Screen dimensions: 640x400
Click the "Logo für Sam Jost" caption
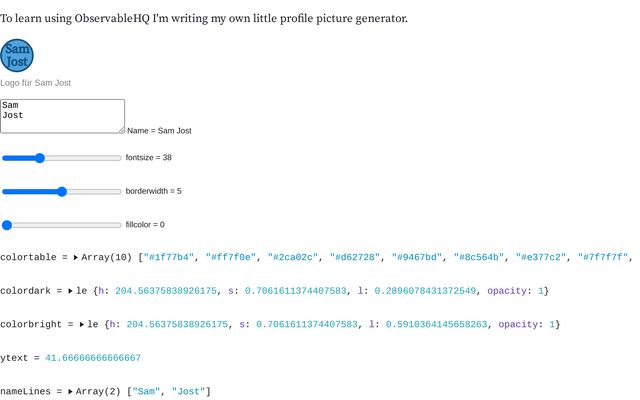click(36, 83)
